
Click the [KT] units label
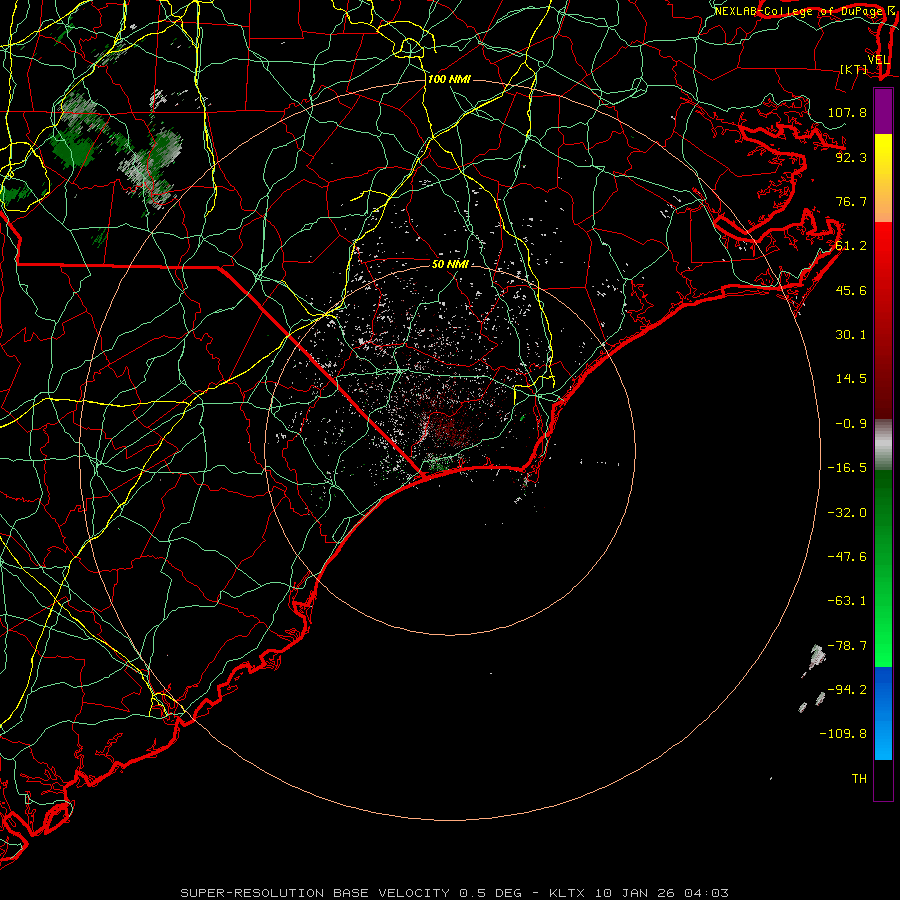pos(854,69)
